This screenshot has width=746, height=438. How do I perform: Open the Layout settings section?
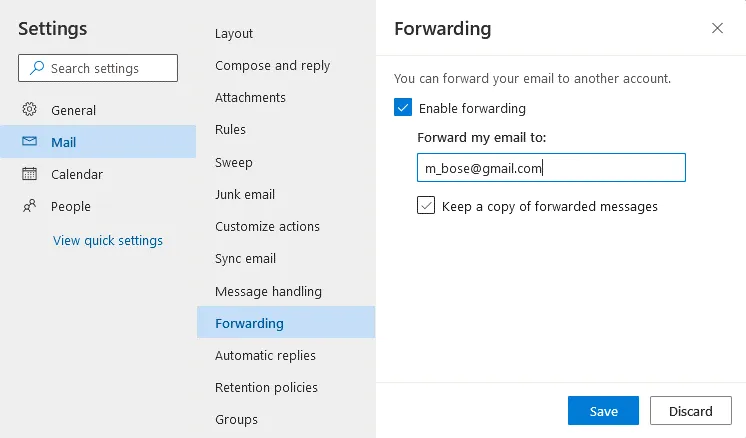234,33
